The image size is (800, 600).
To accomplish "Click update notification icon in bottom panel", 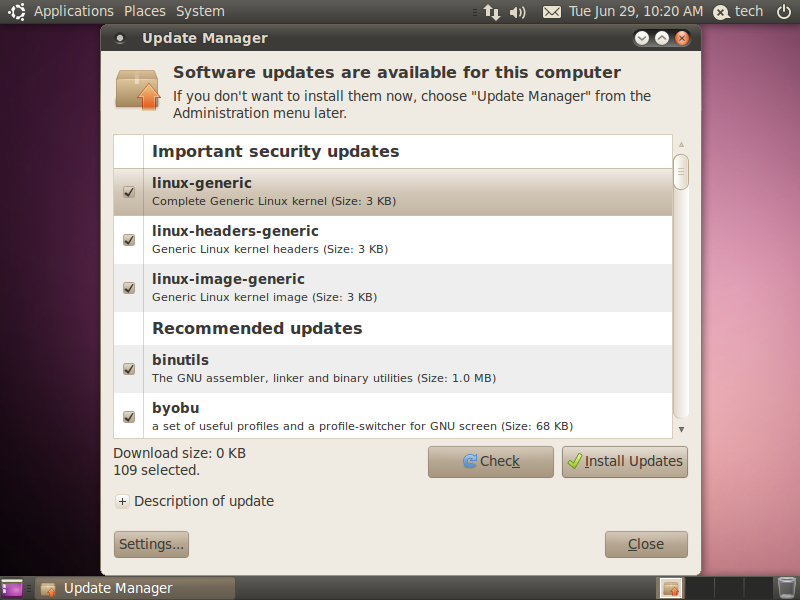I will [x=671, y=588].
